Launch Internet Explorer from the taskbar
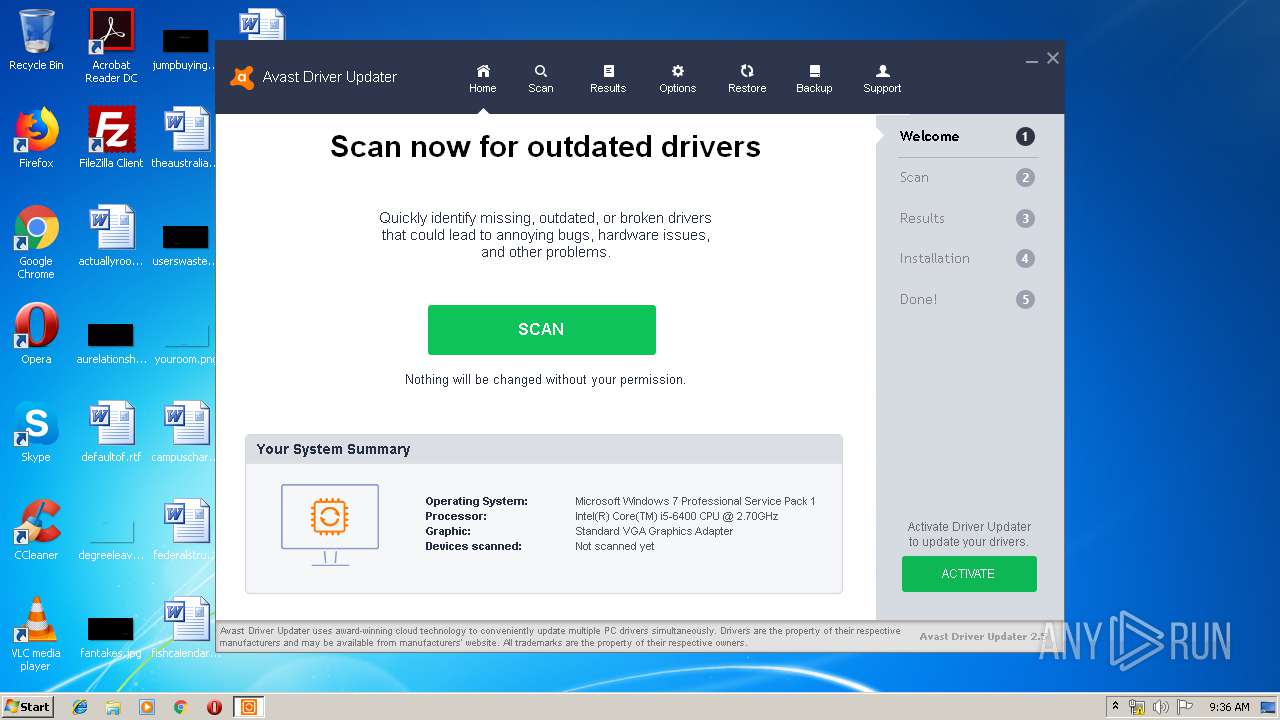Viewport: 1280px width, 720px height. (80, 707)
